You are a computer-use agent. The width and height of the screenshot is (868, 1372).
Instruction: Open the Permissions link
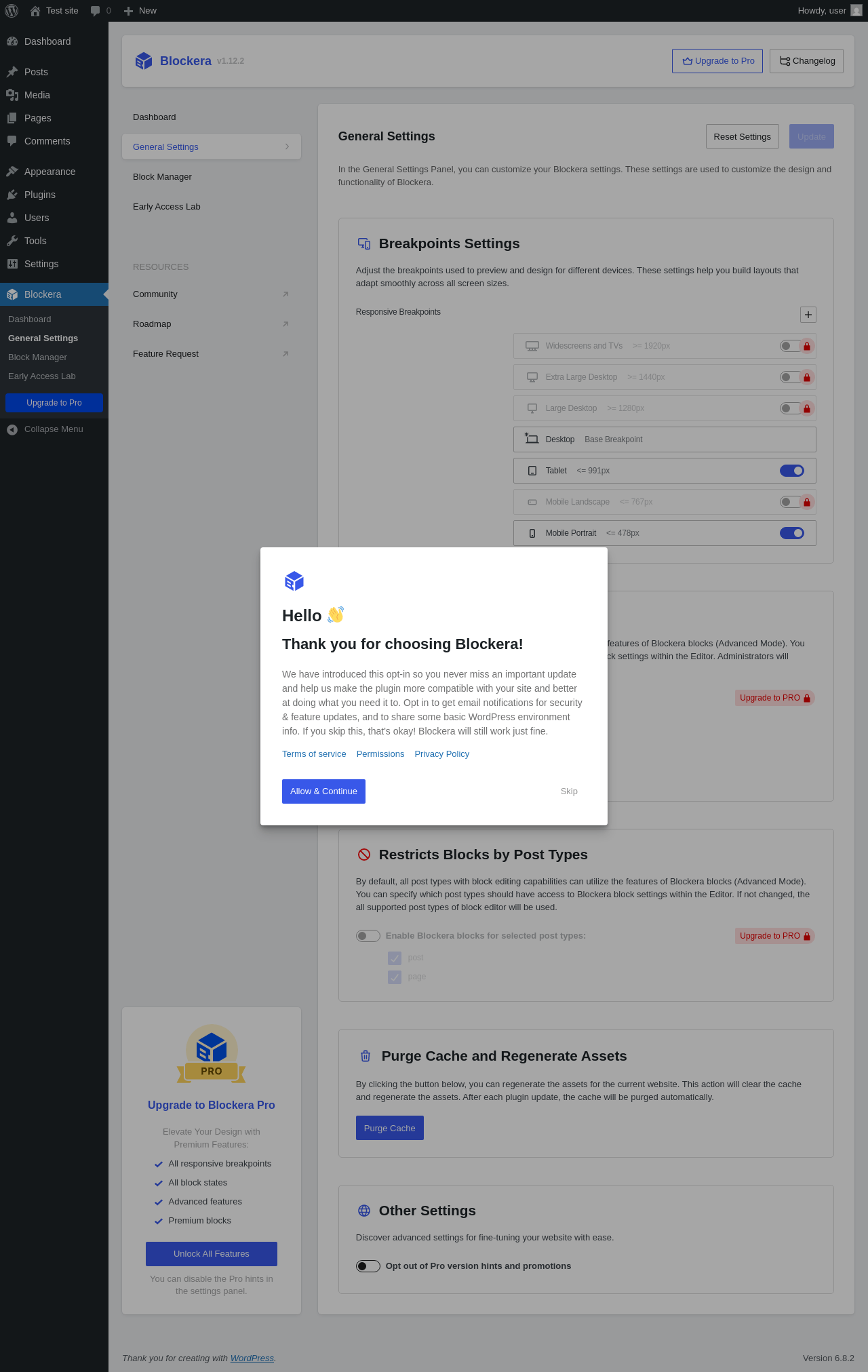[380, 754]
